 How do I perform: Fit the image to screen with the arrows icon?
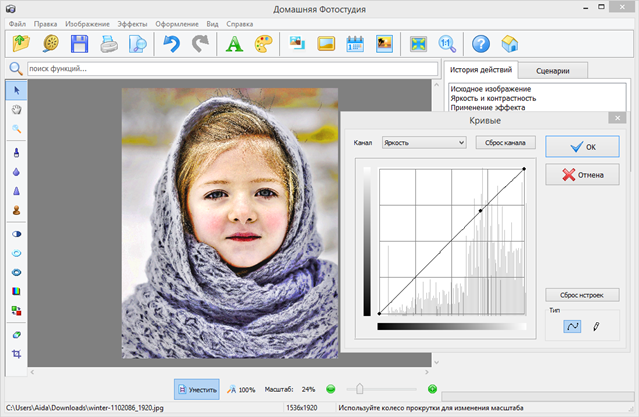(419, 44)
